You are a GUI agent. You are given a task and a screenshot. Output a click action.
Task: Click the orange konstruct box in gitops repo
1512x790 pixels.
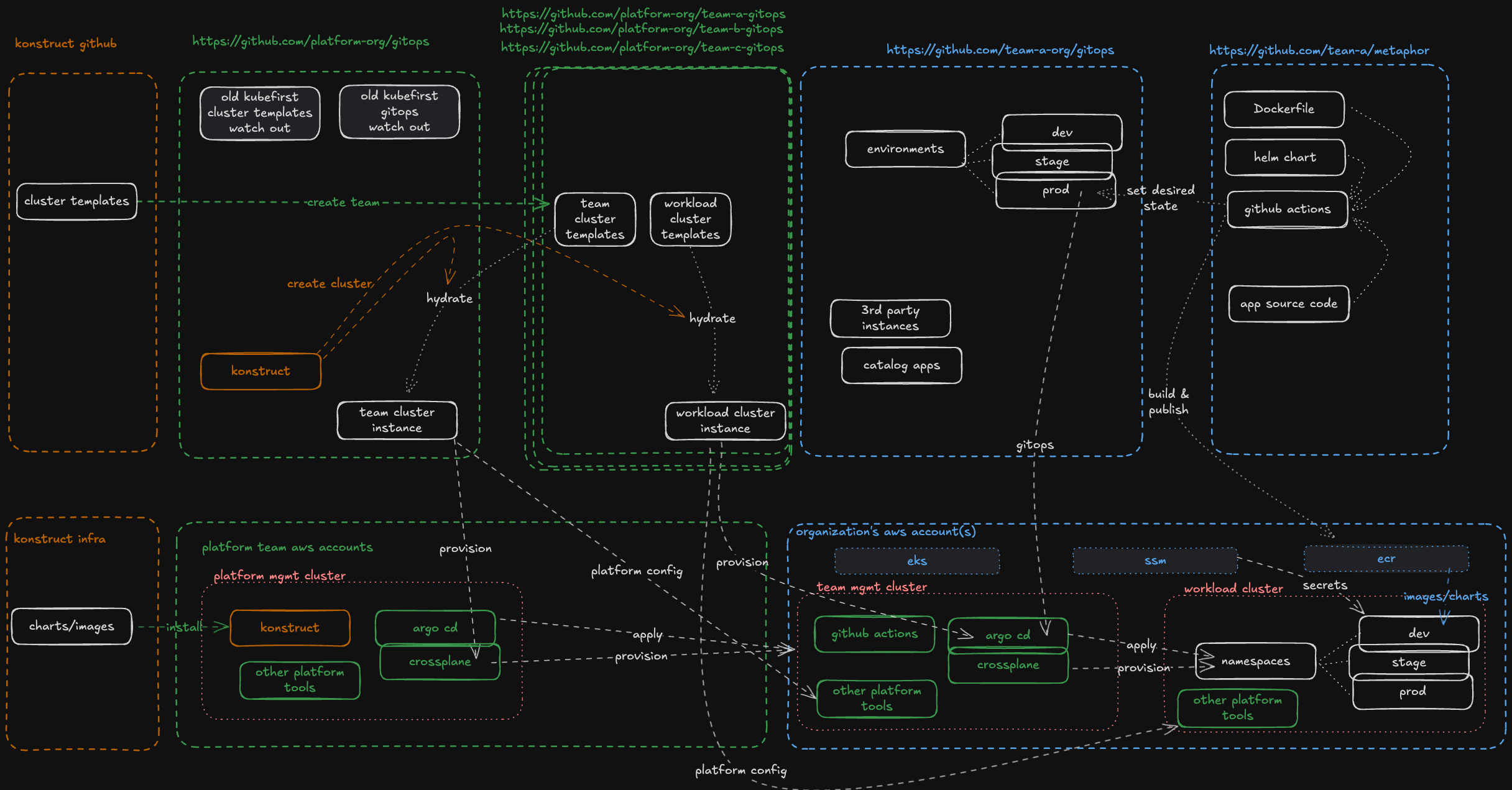260,371
